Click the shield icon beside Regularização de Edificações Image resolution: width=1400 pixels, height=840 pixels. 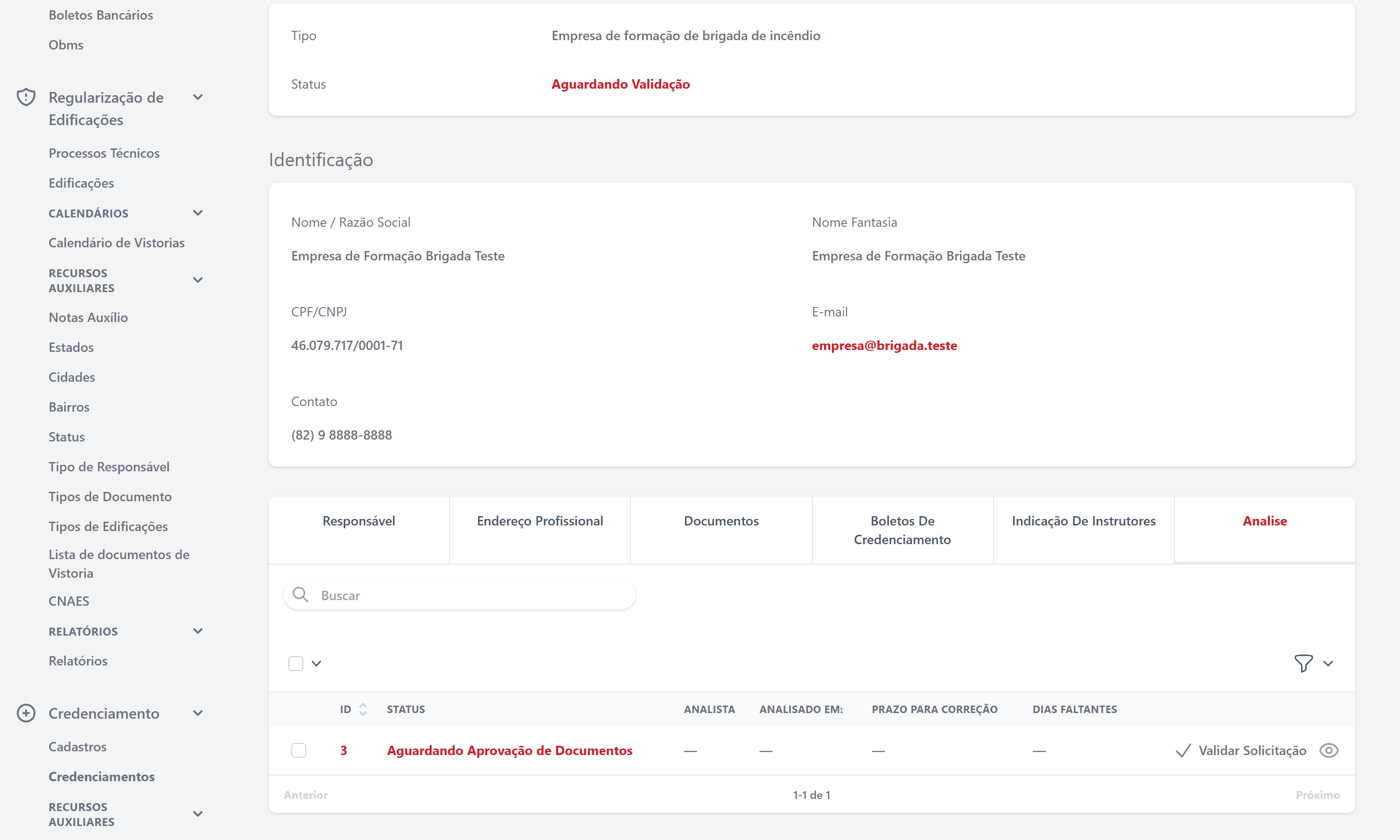[x=26, y=98]
